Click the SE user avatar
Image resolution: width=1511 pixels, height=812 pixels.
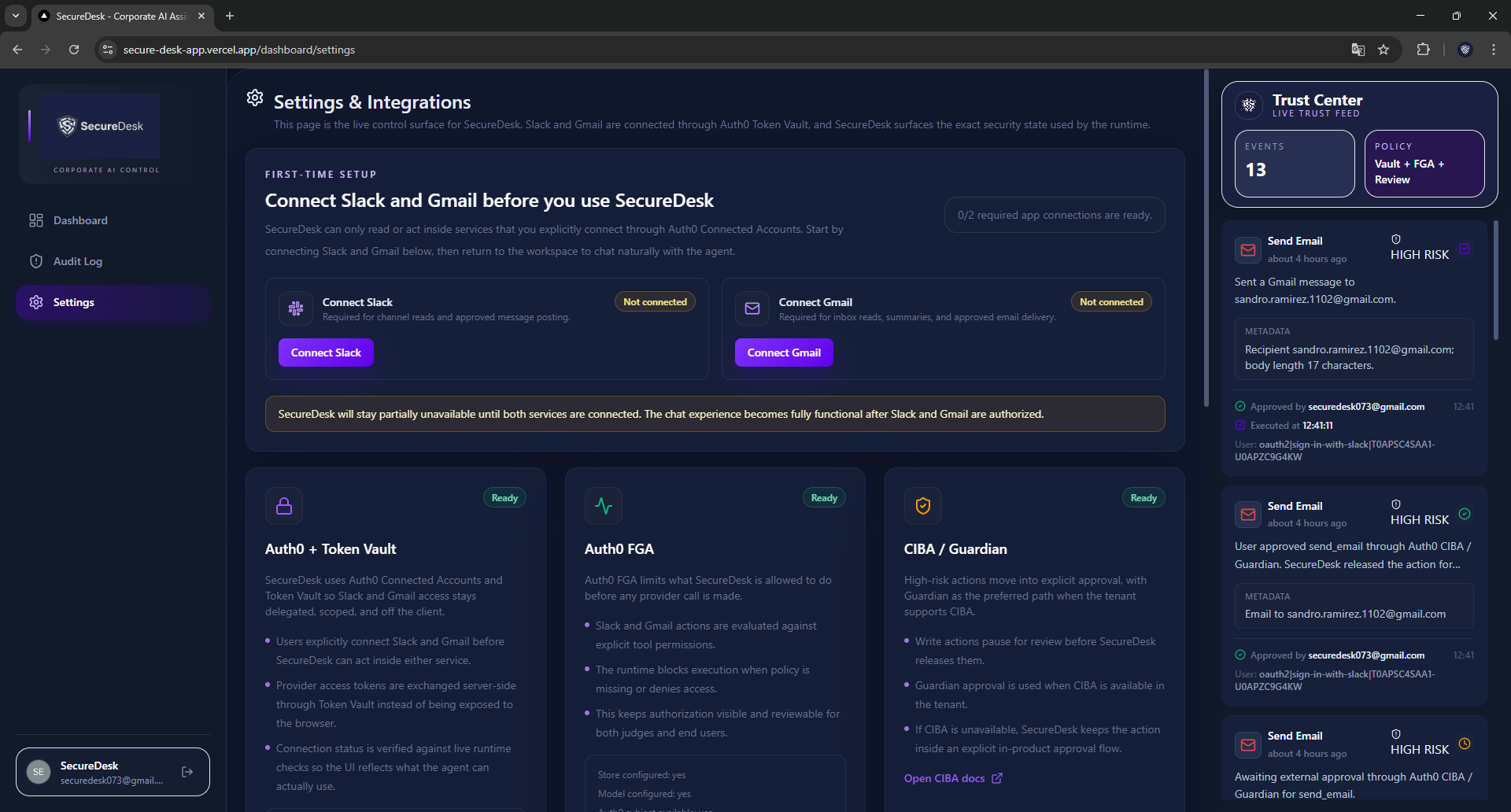pyautogui.click(x=39, y=772)
